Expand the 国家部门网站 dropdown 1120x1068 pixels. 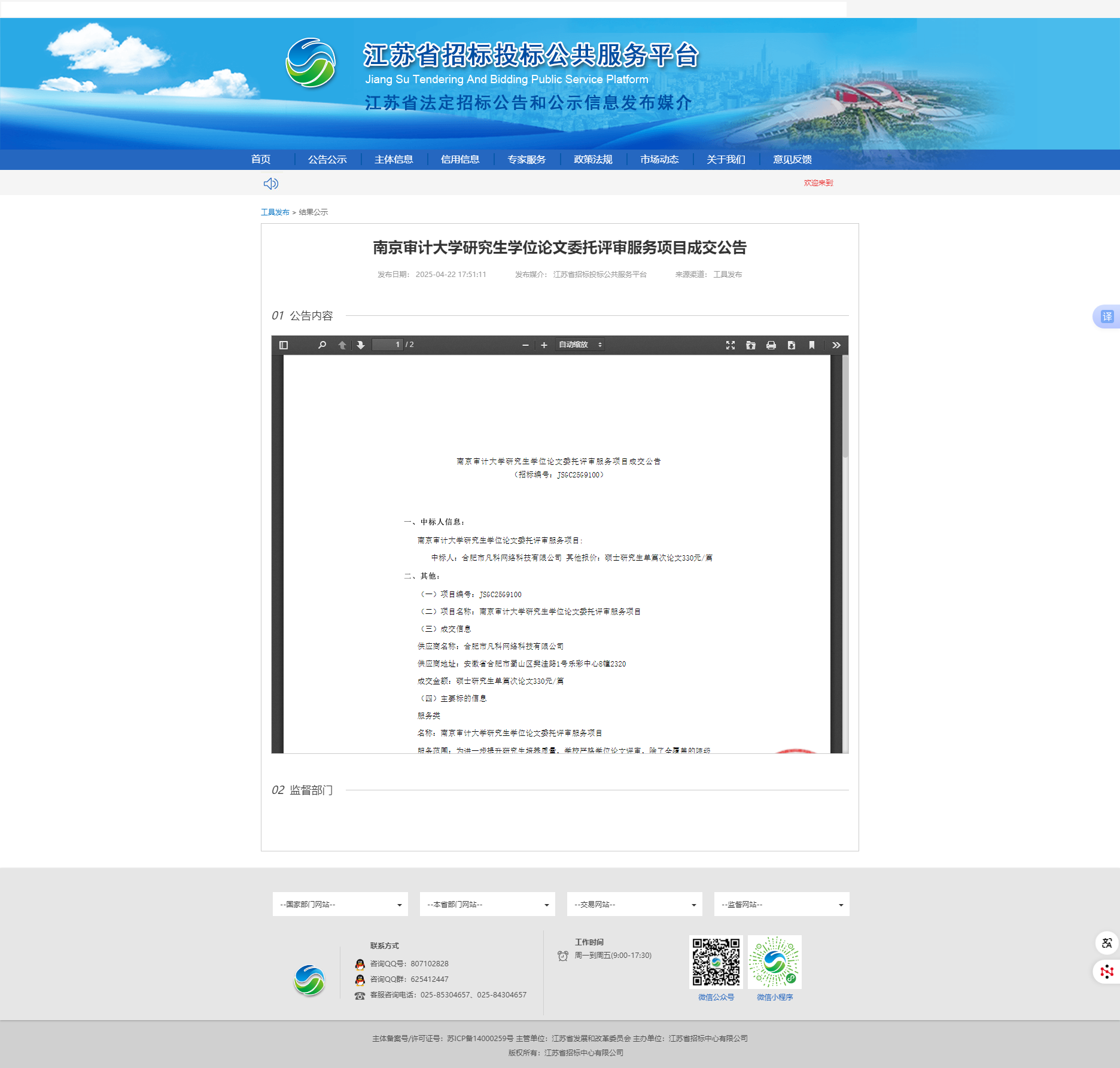(340, 904)
